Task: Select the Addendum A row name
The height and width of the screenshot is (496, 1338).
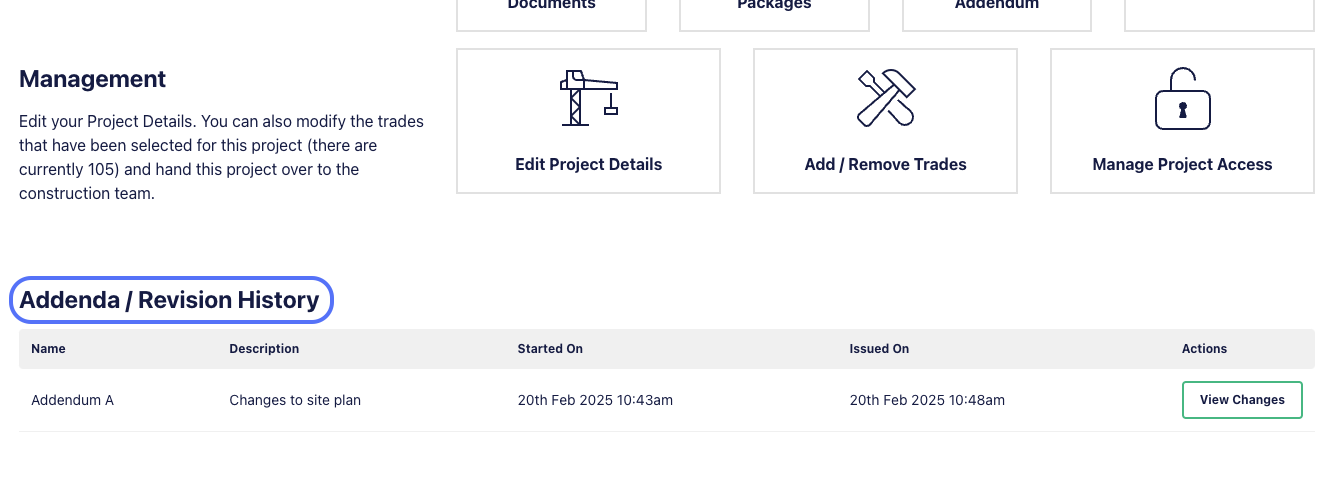Action: 72,400
